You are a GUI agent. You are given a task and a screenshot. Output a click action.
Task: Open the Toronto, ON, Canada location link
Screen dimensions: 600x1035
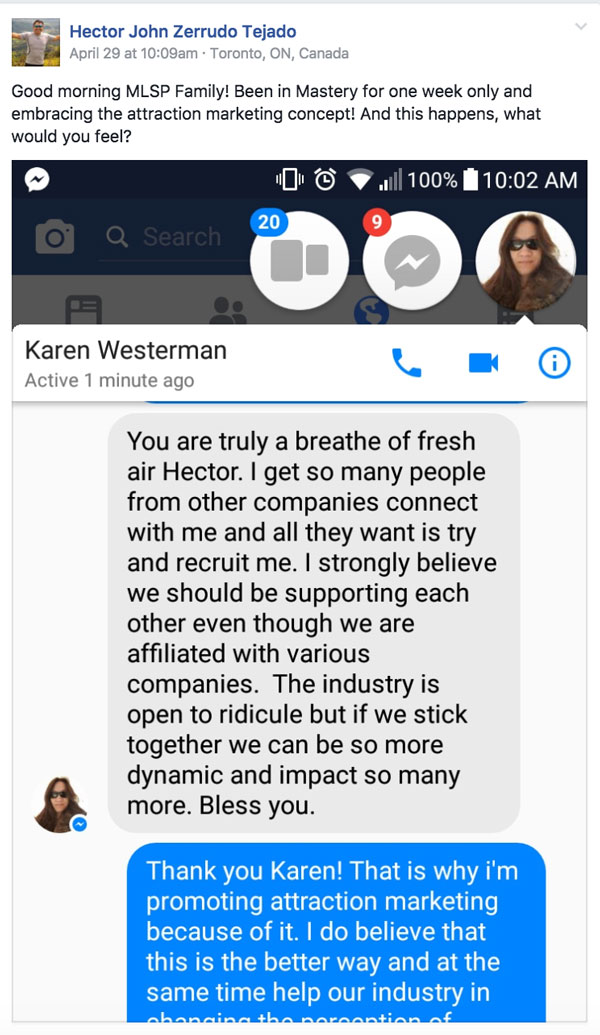(279, 53)
